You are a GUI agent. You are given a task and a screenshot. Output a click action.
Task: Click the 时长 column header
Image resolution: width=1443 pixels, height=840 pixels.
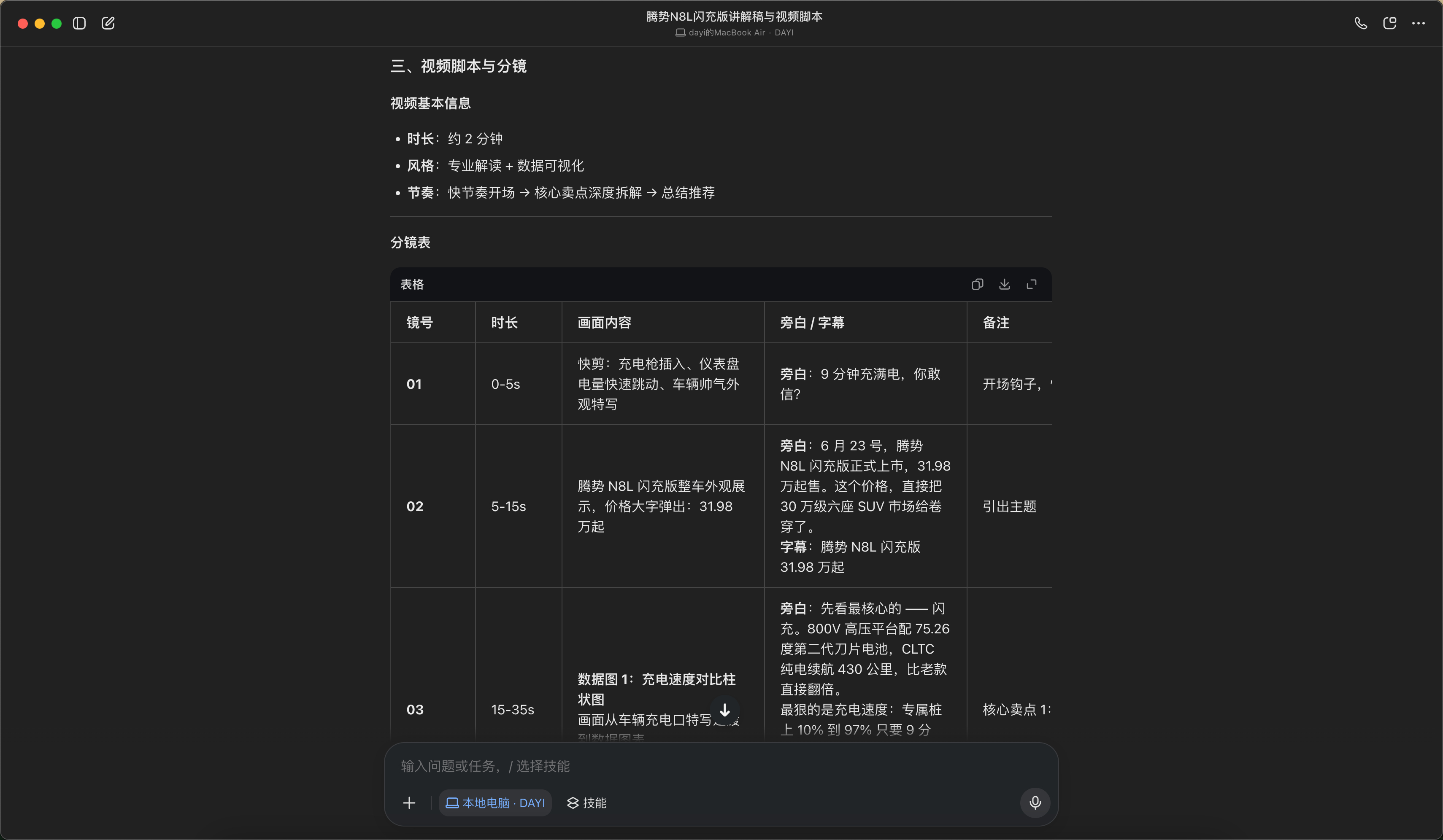pyautogui.click(x=518, y=322)
